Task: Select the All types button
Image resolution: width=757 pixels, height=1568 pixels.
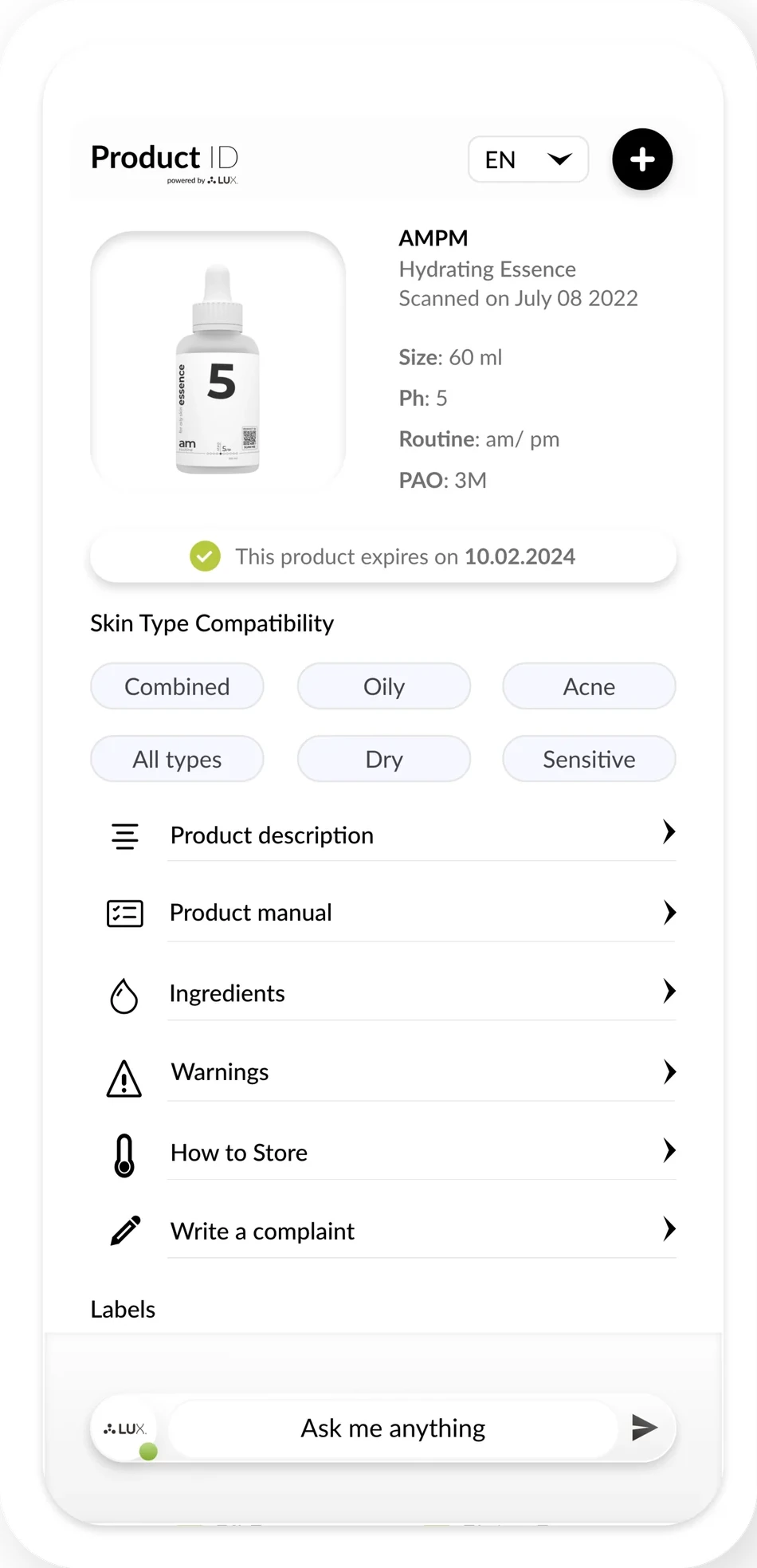Action: pyautogui.click(x=177, y=759)
